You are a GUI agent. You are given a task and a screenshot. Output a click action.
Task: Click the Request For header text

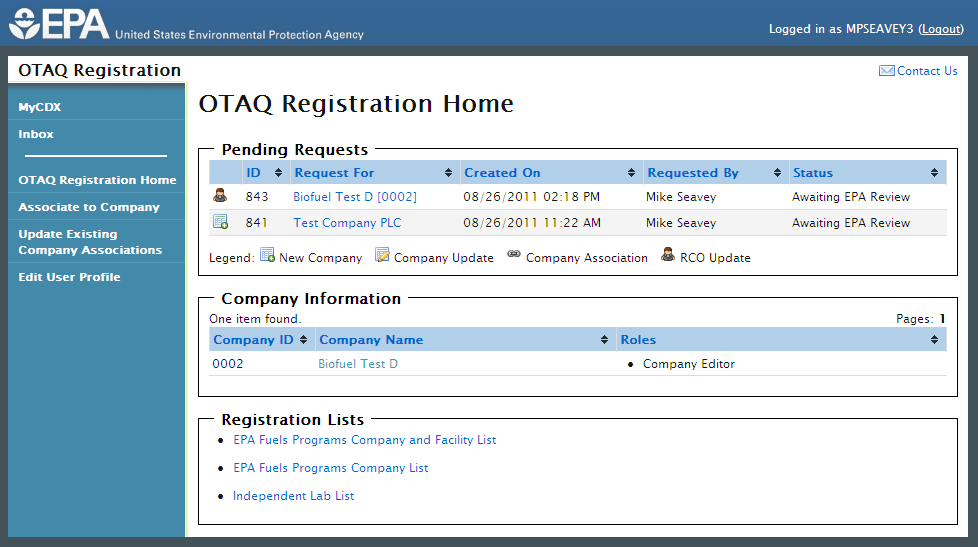click(334, 173)
